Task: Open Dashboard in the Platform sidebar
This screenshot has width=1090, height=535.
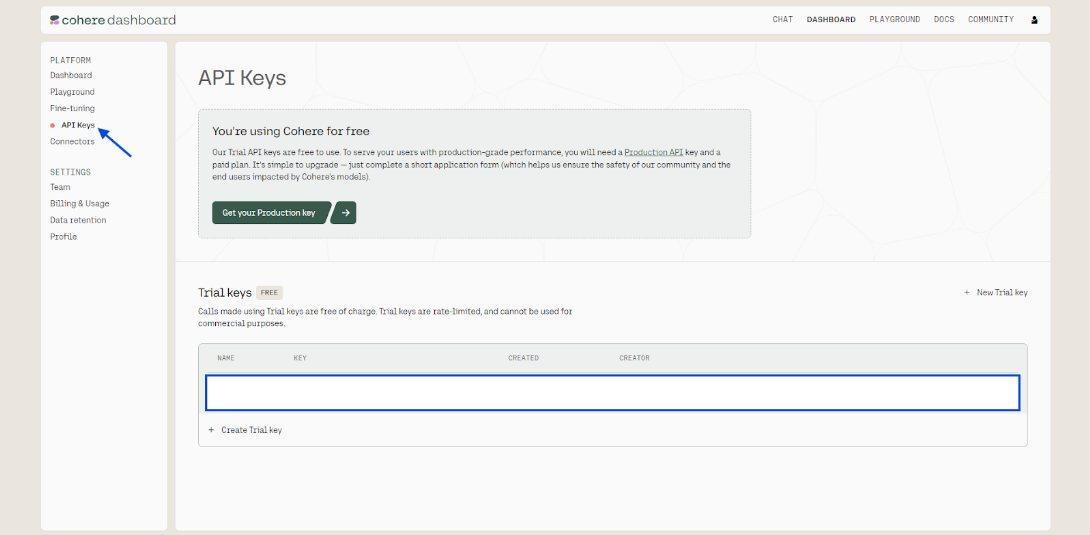Action: 71,76
